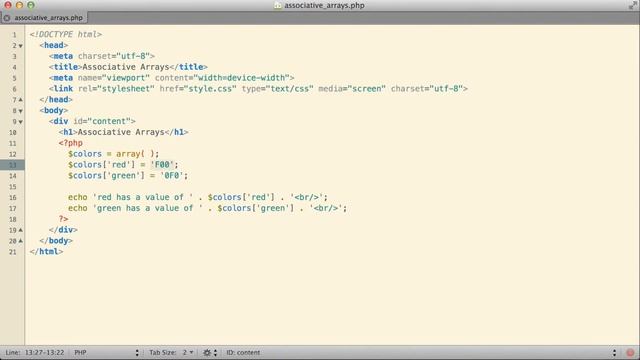Image resolution: width=640 pixels, height=360 pixels.
Task: Click line number 21 in the gutter
Action: tap(13, 252)
